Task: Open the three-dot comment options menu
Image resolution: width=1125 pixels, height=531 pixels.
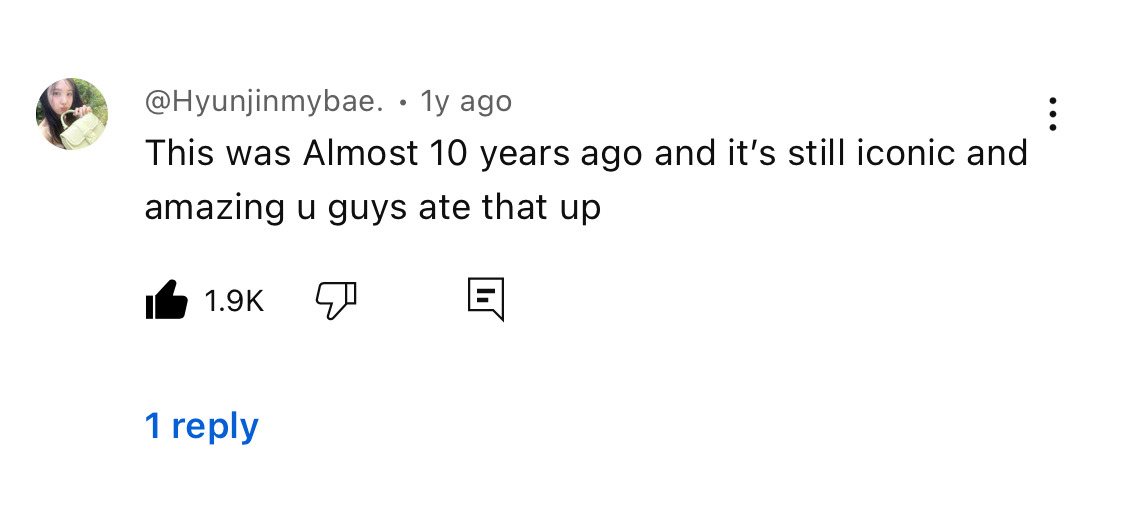Action: (x=1052, y=115)
